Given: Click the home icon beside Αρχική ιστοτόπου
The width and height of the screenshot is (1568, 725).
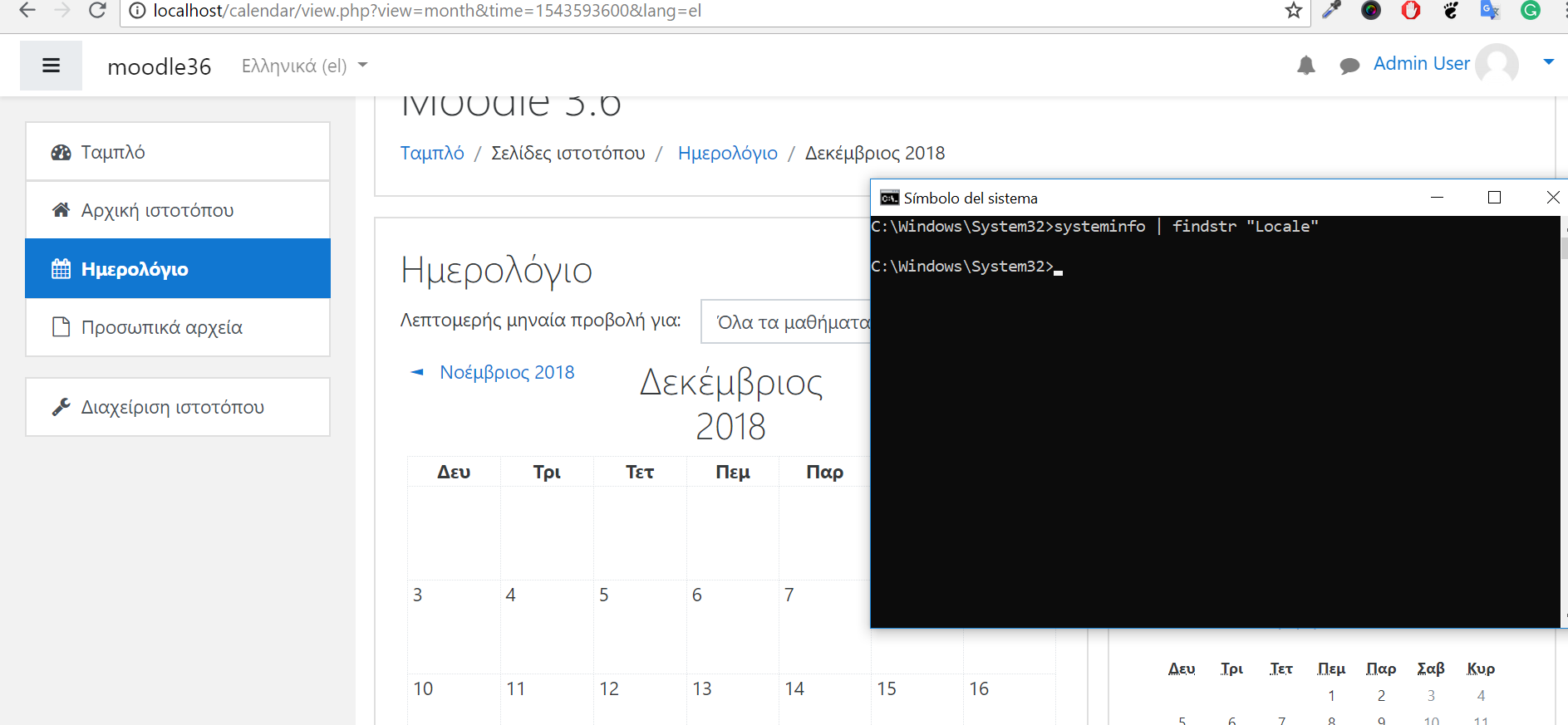Looking at the screenshot, I should [x=61, y=210].
